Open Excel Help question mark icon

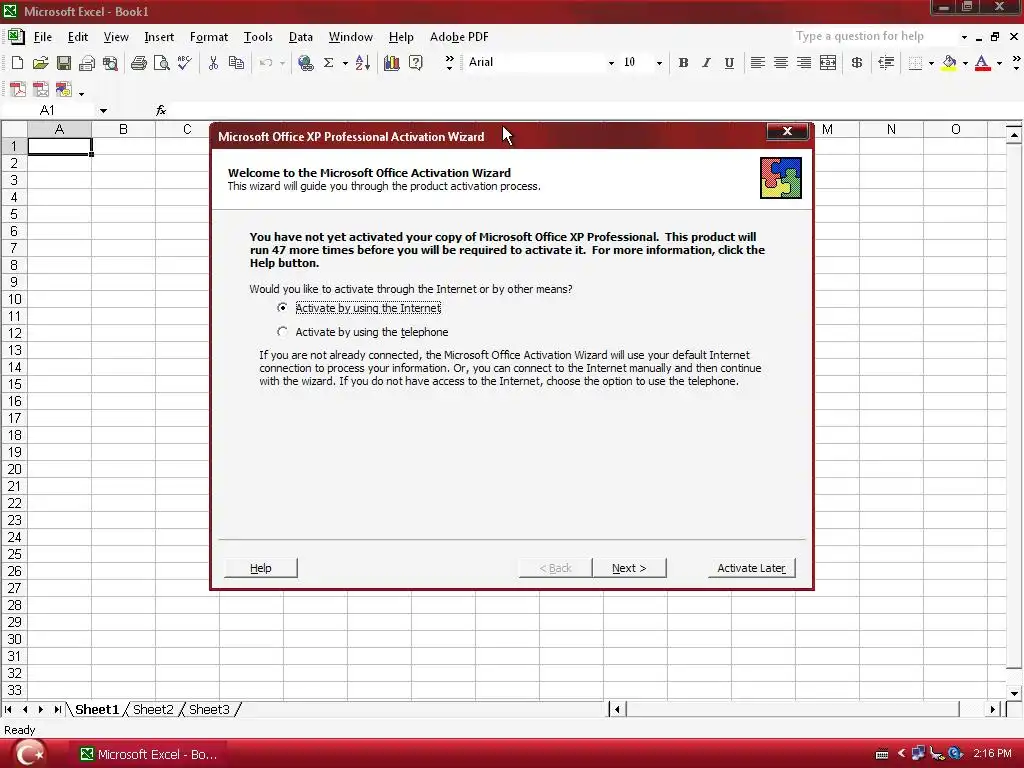(415, 63)
